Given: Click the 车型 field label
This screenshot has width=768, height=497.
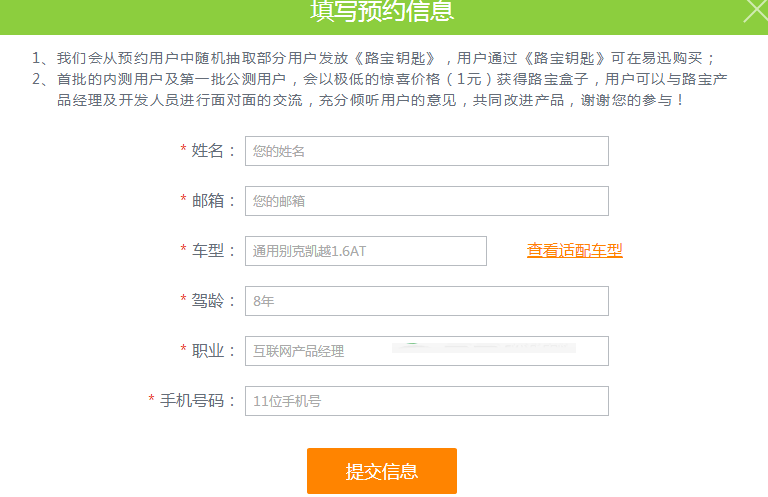Looking at the screenshot, I should tap(213, 251).
